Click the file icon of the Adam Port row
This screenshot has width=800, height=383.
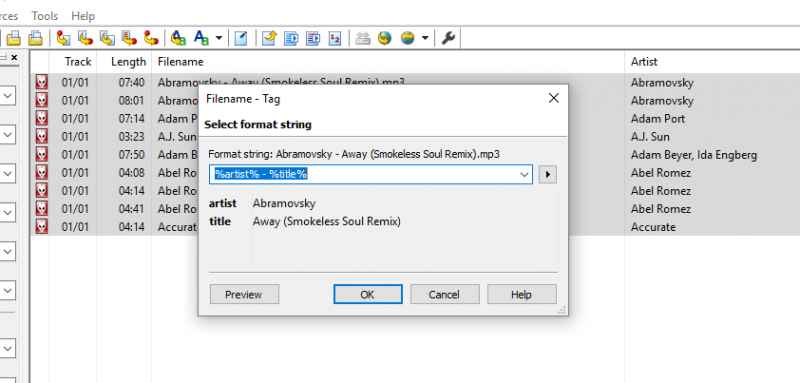(x=41, y=118)
